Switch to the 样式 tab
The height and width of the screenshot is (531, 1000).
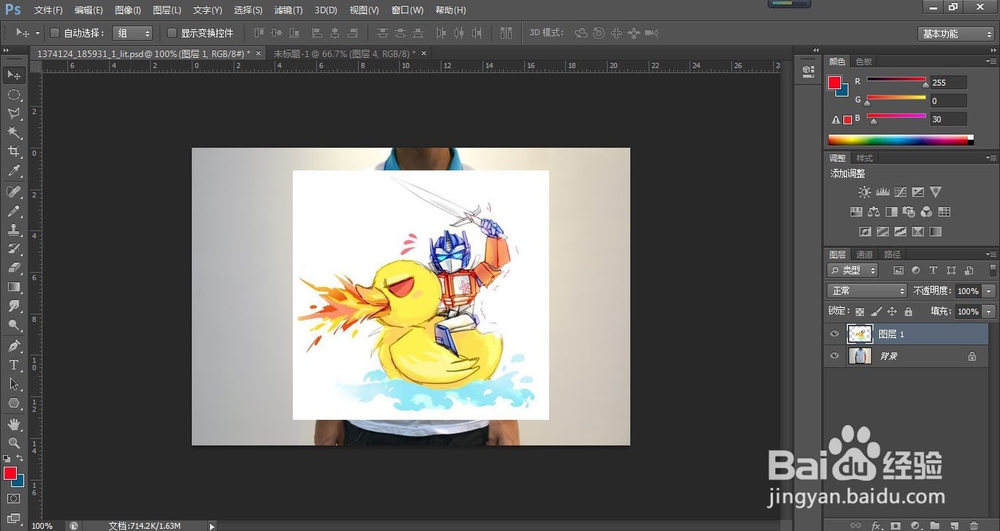[864, 158]
